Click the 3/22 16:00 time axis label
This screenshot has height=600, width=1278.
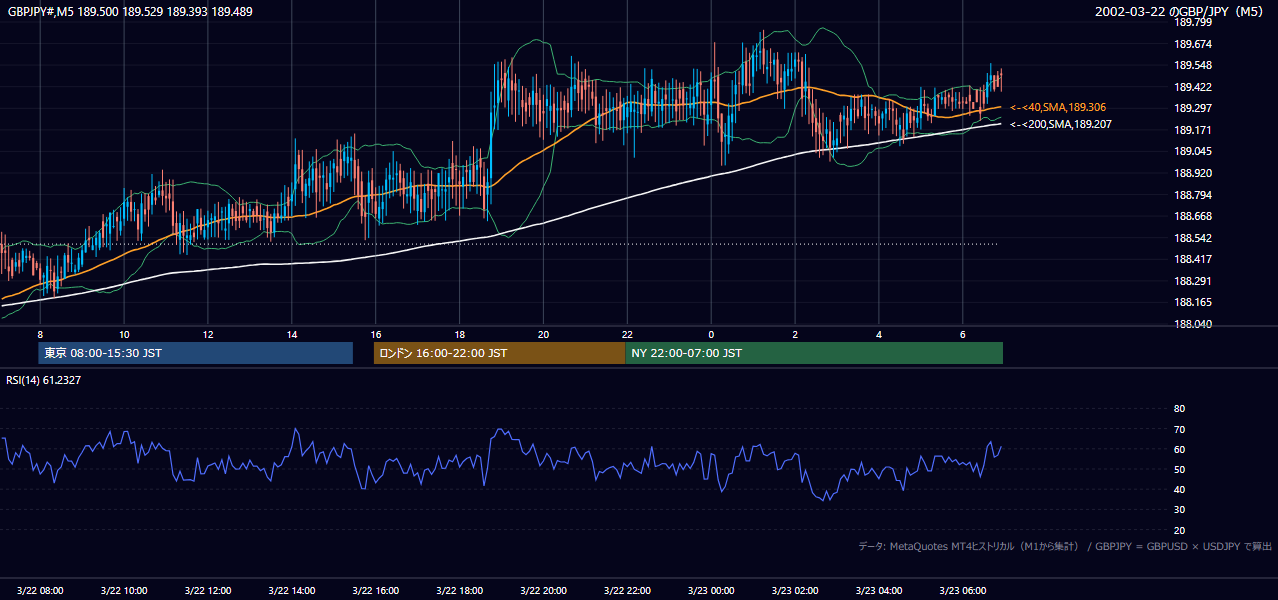coord(376,591)
